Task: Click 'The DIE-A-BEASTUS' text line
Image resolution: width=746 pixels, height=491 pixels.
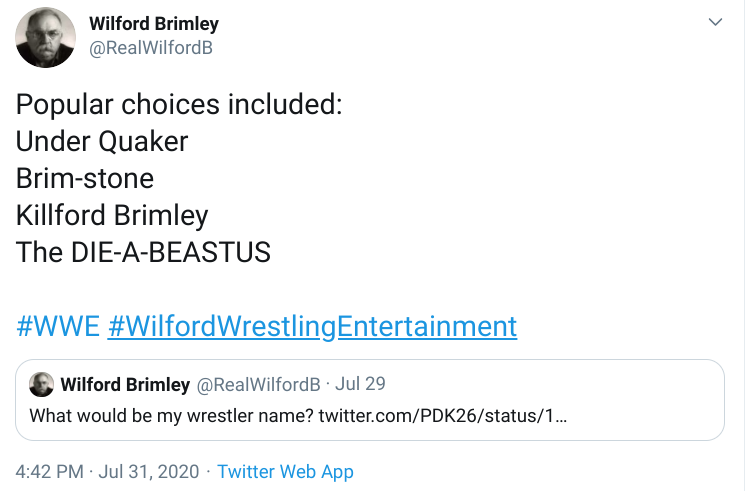Action: [x=143, y=252]
